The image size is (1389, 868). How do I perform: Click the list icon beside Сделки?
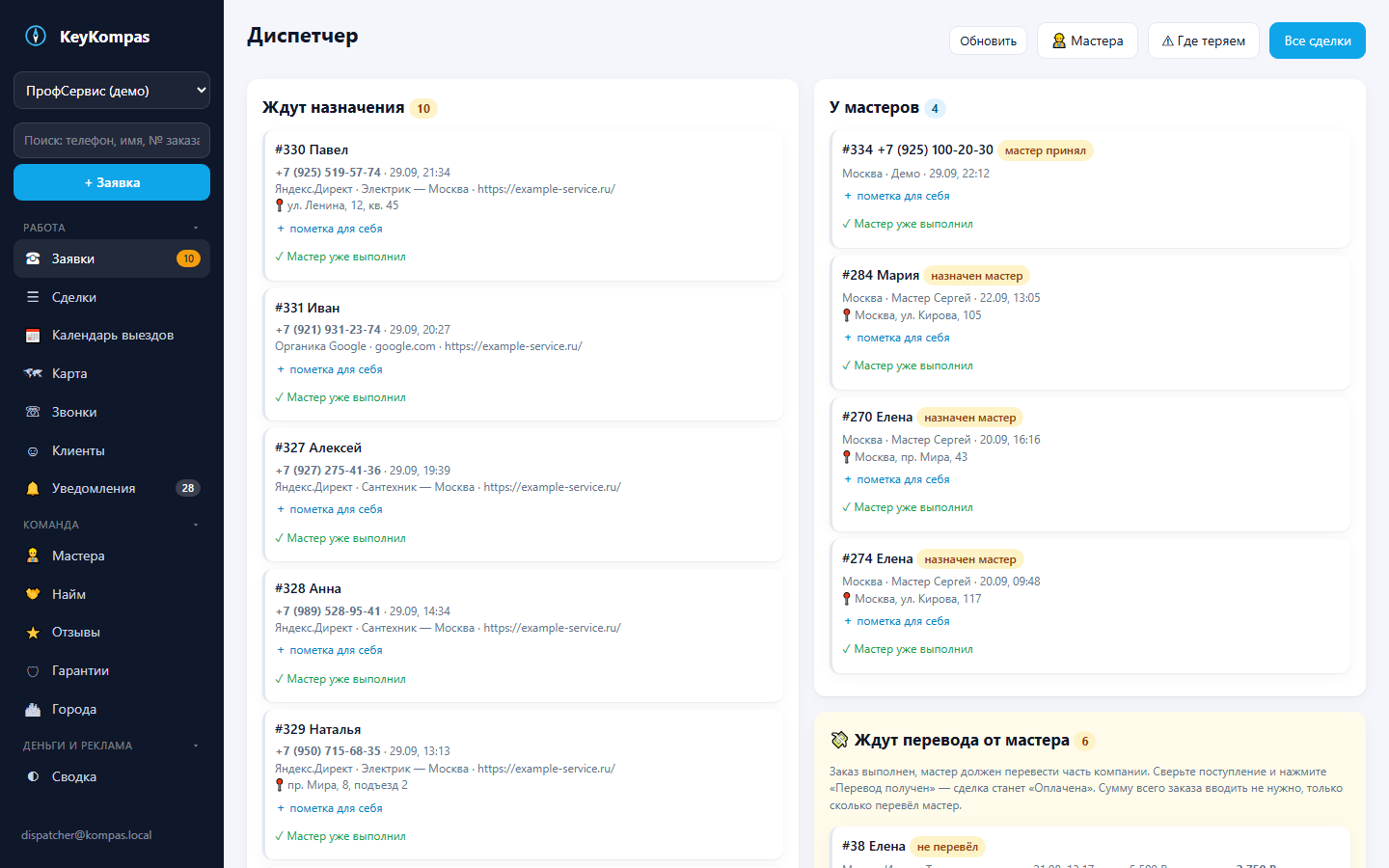point(33,297)
